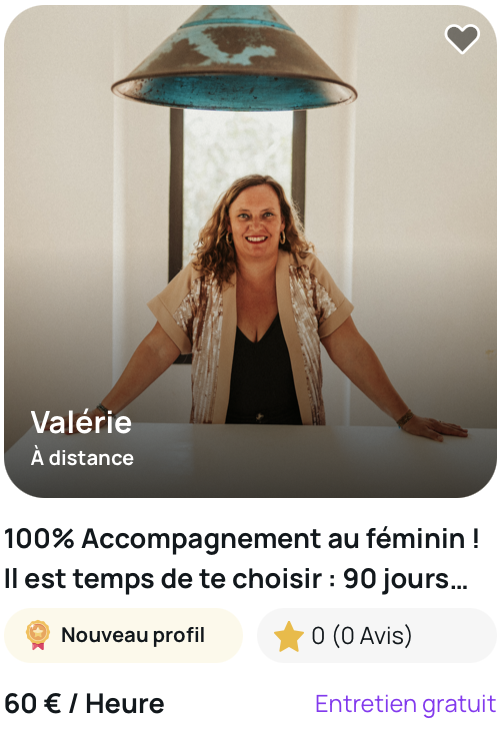Click the 60 € / Heure price

(84, 704)
